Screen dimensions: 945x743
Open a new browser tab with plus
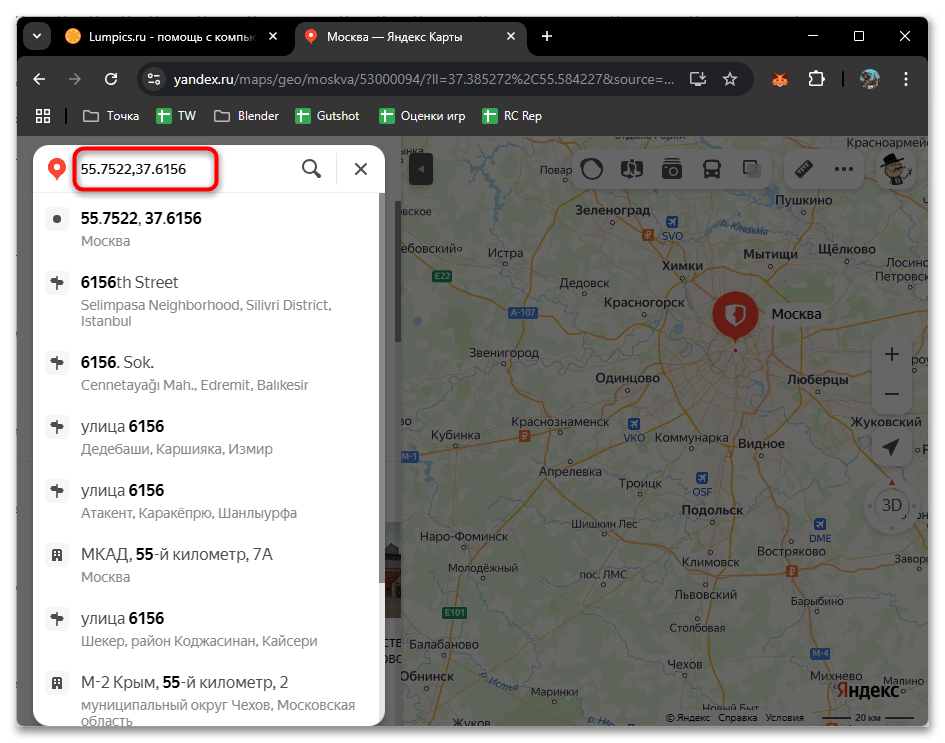[547, 36]
